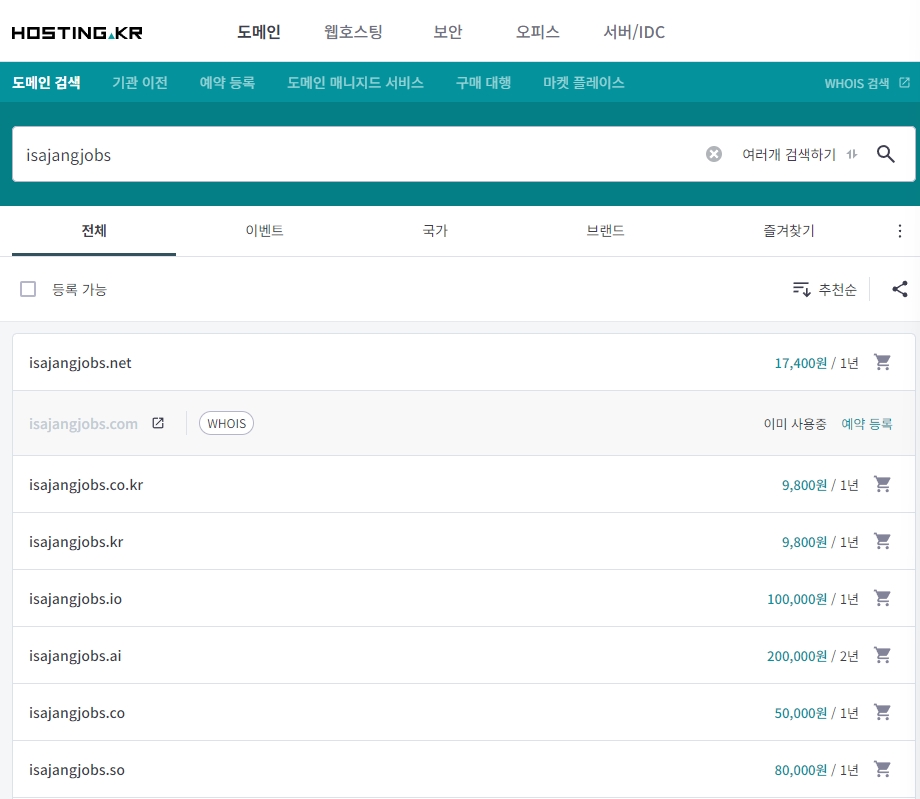Image resolution: width=920 pixels, height=799 pixels.
Task: Switch to the 국가 tab
Action: [x=435, y=231]
